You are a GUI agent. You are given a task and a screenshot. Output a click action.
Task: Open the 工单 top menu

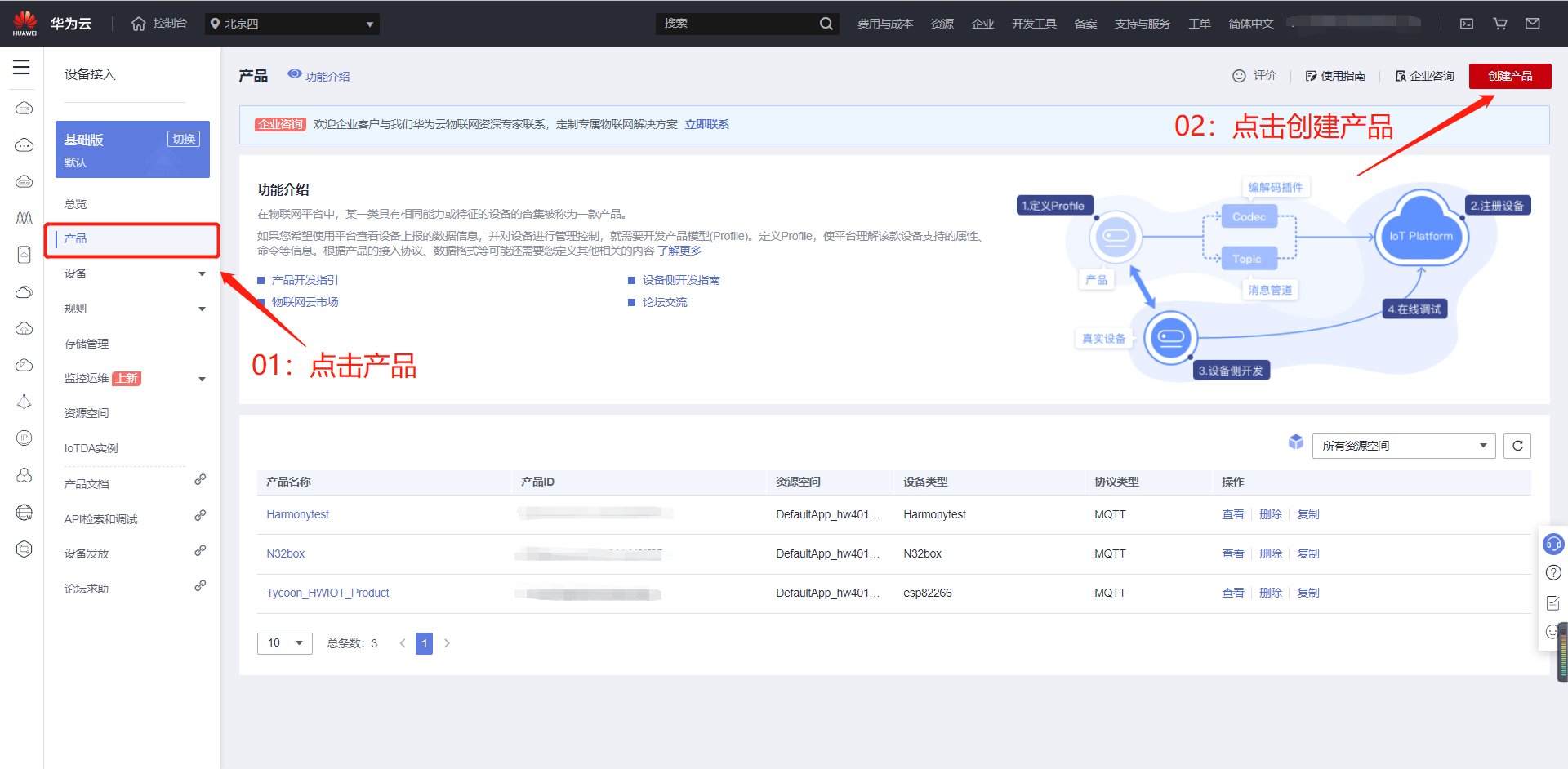click(1200, 24)
